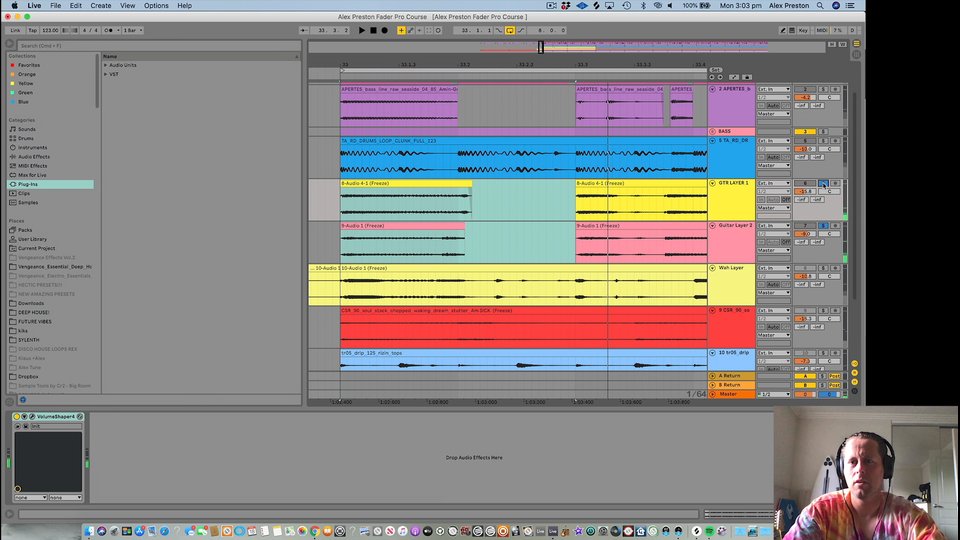The width and height of the screenshot is (960, 540).
Task: Switch to Session view using the yellow selector
Action: click(857, 43)
